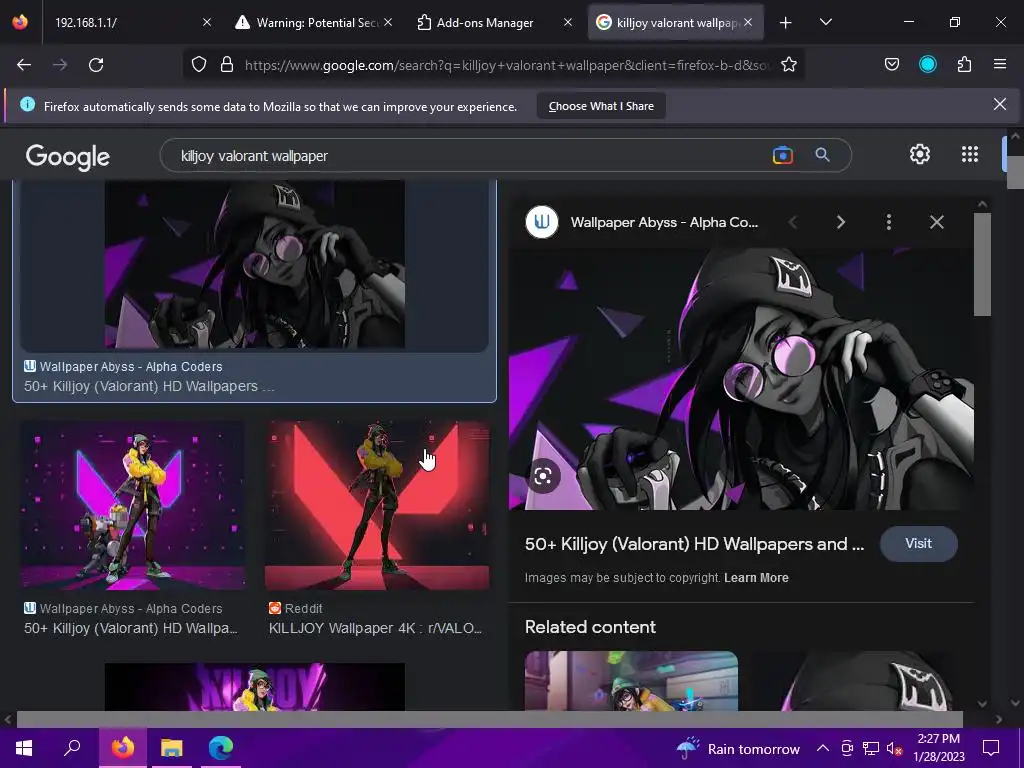Click the preview panel vertical scrollbar
Image resolution: width=1024 pixels, height=768 pixels.
[x=982, y=264]
